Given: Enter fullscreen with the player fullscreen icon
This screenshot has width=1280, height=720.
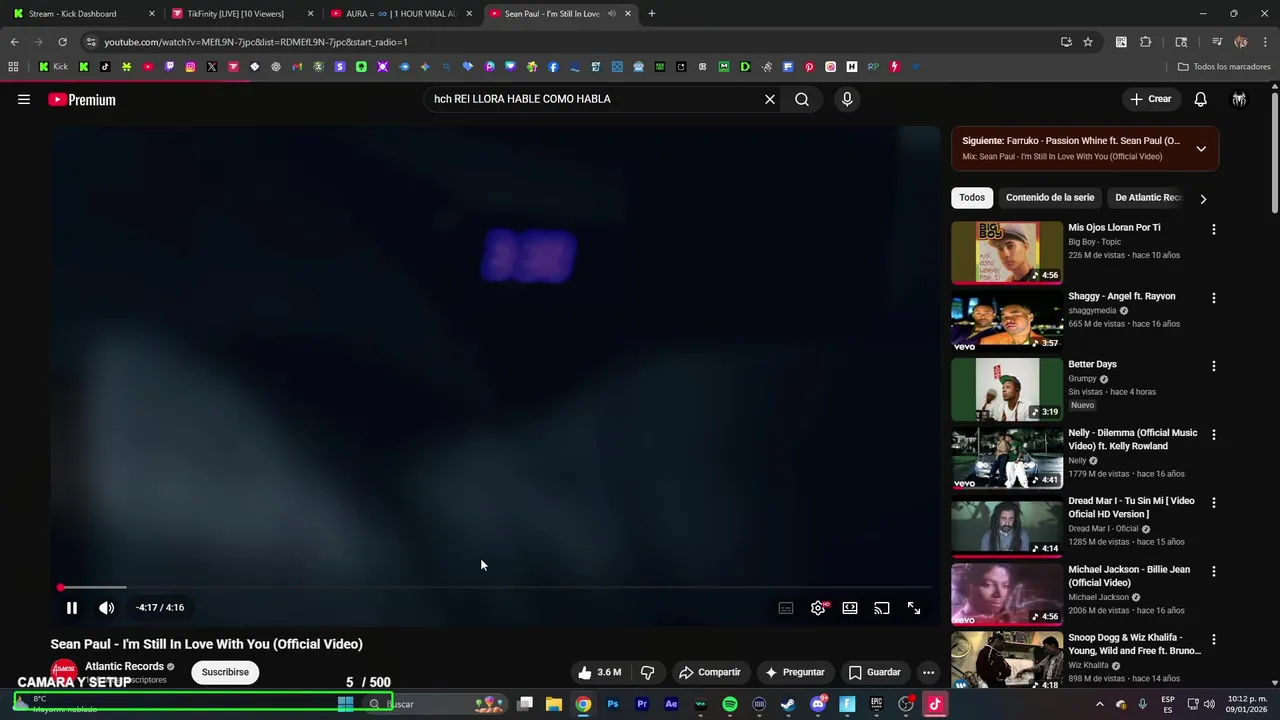Looking at the screenshot, I should tap(914, 608).
